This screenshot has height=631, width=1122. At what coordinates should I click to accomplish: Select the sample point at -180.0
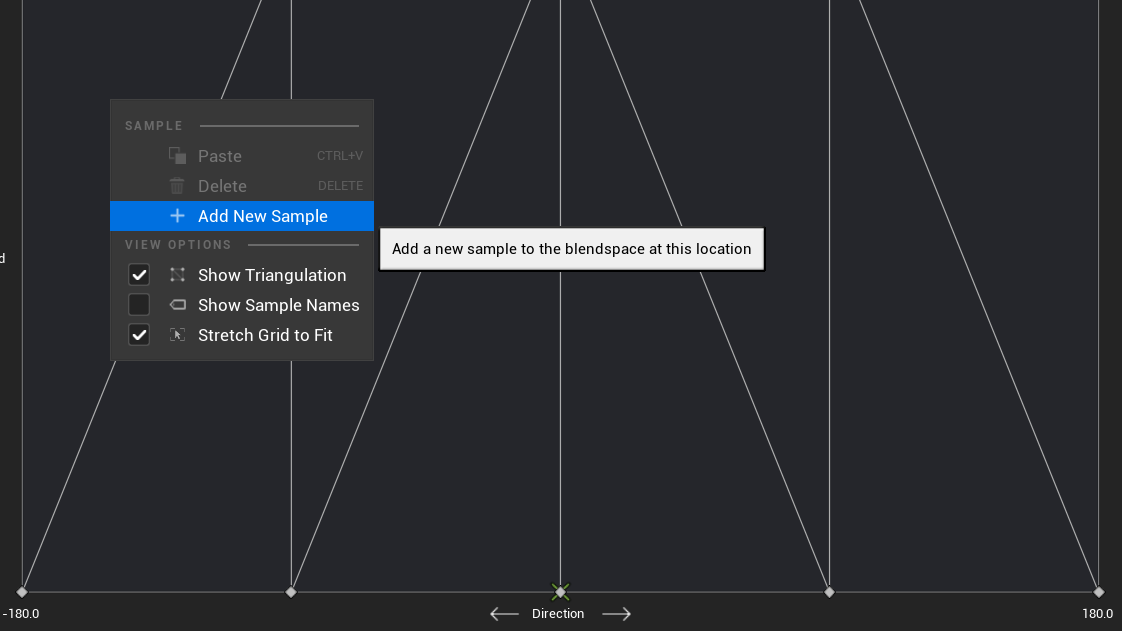coord(22,592)
